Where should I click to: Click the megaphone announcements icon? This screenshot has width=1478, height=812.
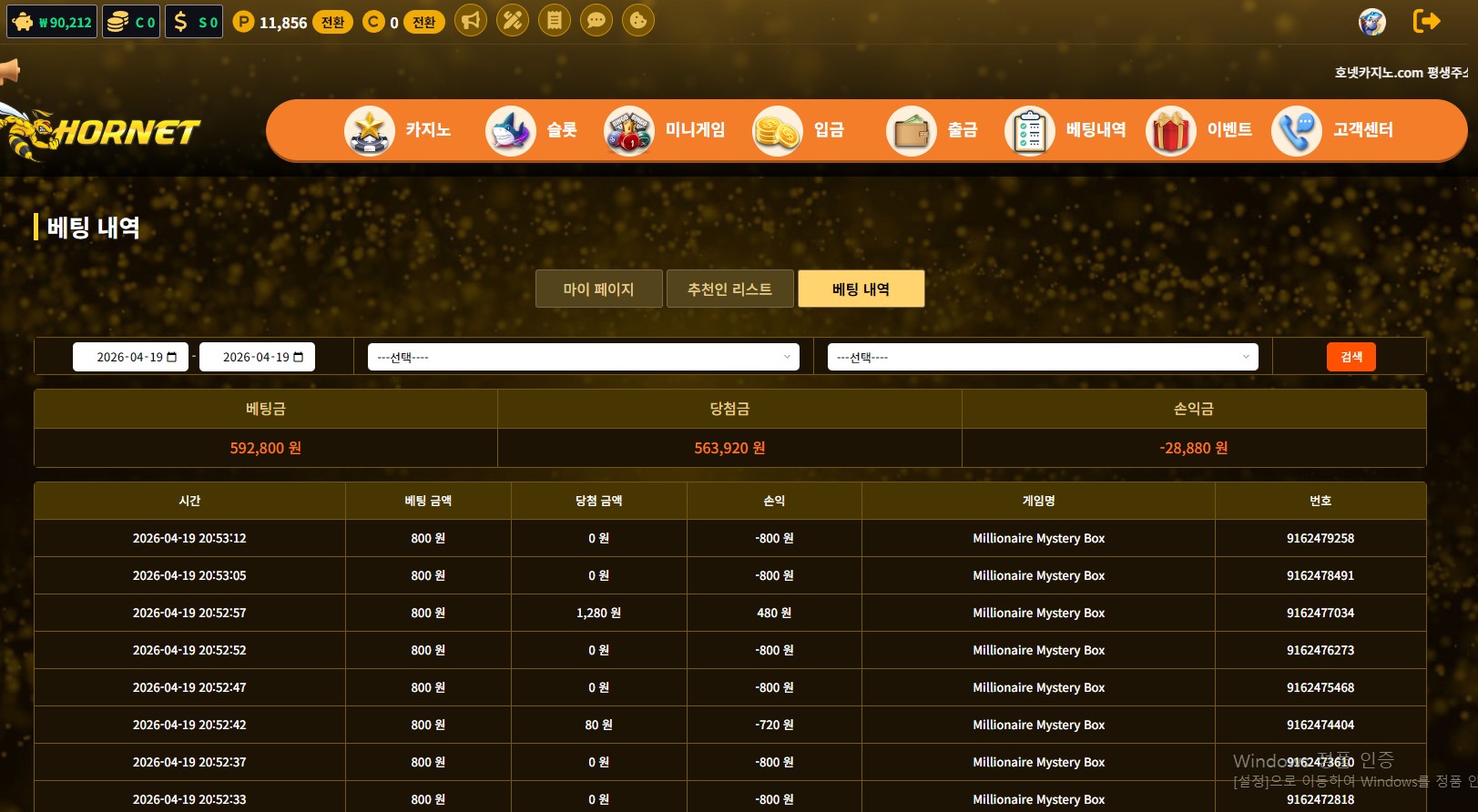pos(470,20)
